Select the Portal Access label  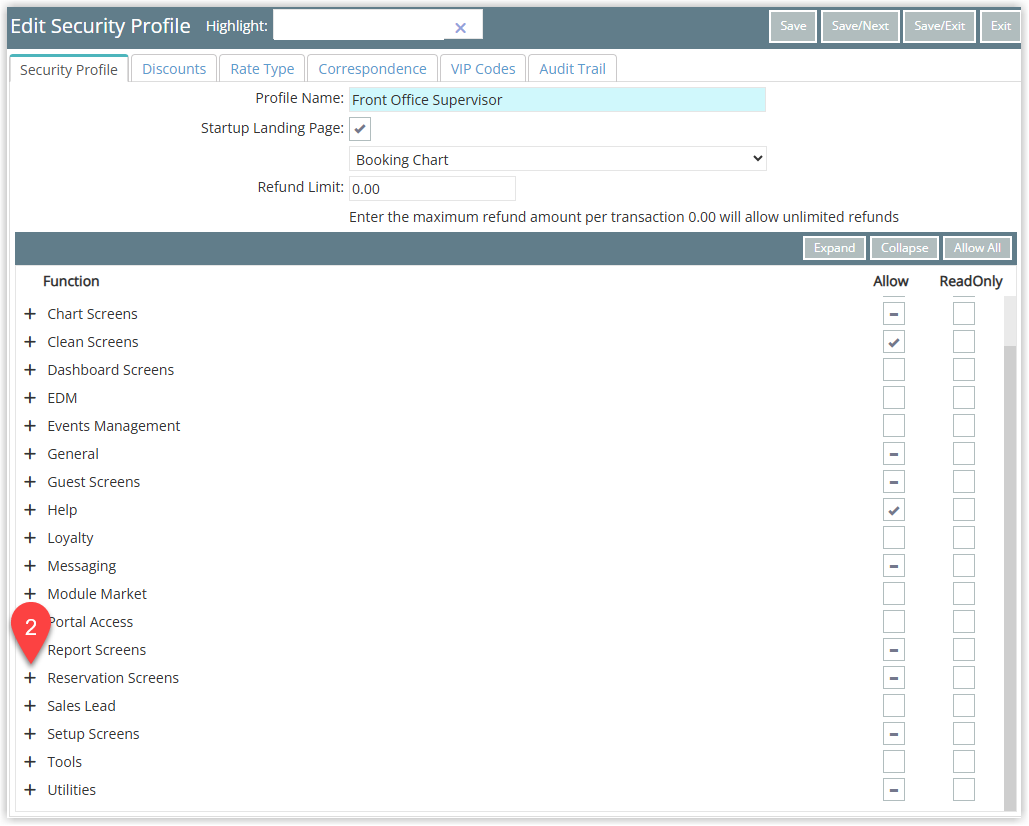[x=91, y=622]
